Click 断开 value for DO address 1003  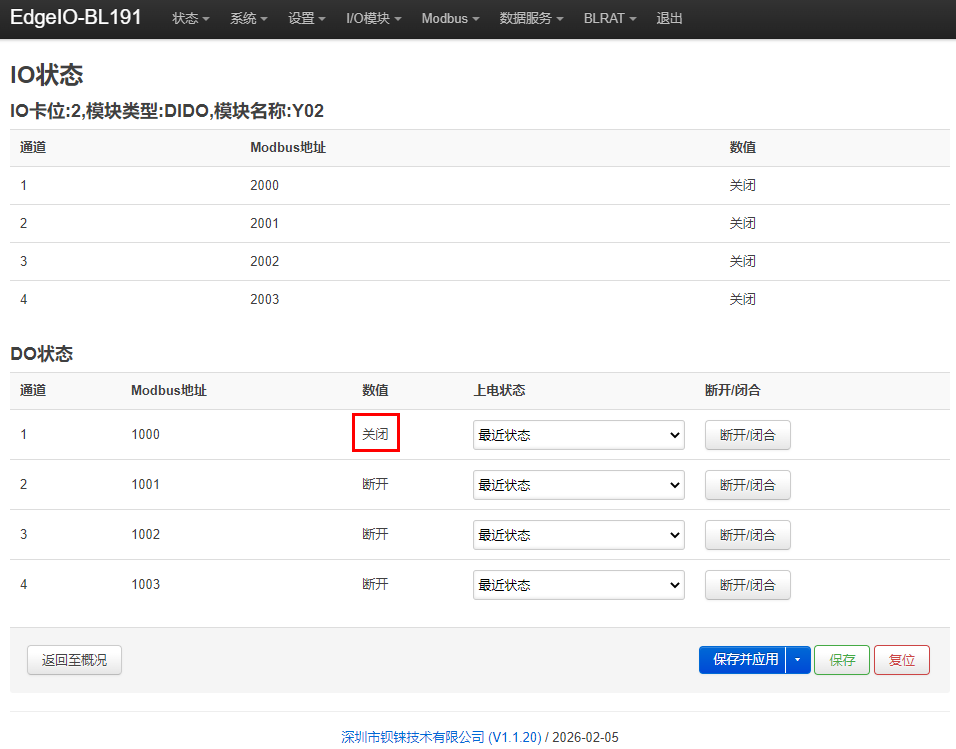tap(376, 584)
